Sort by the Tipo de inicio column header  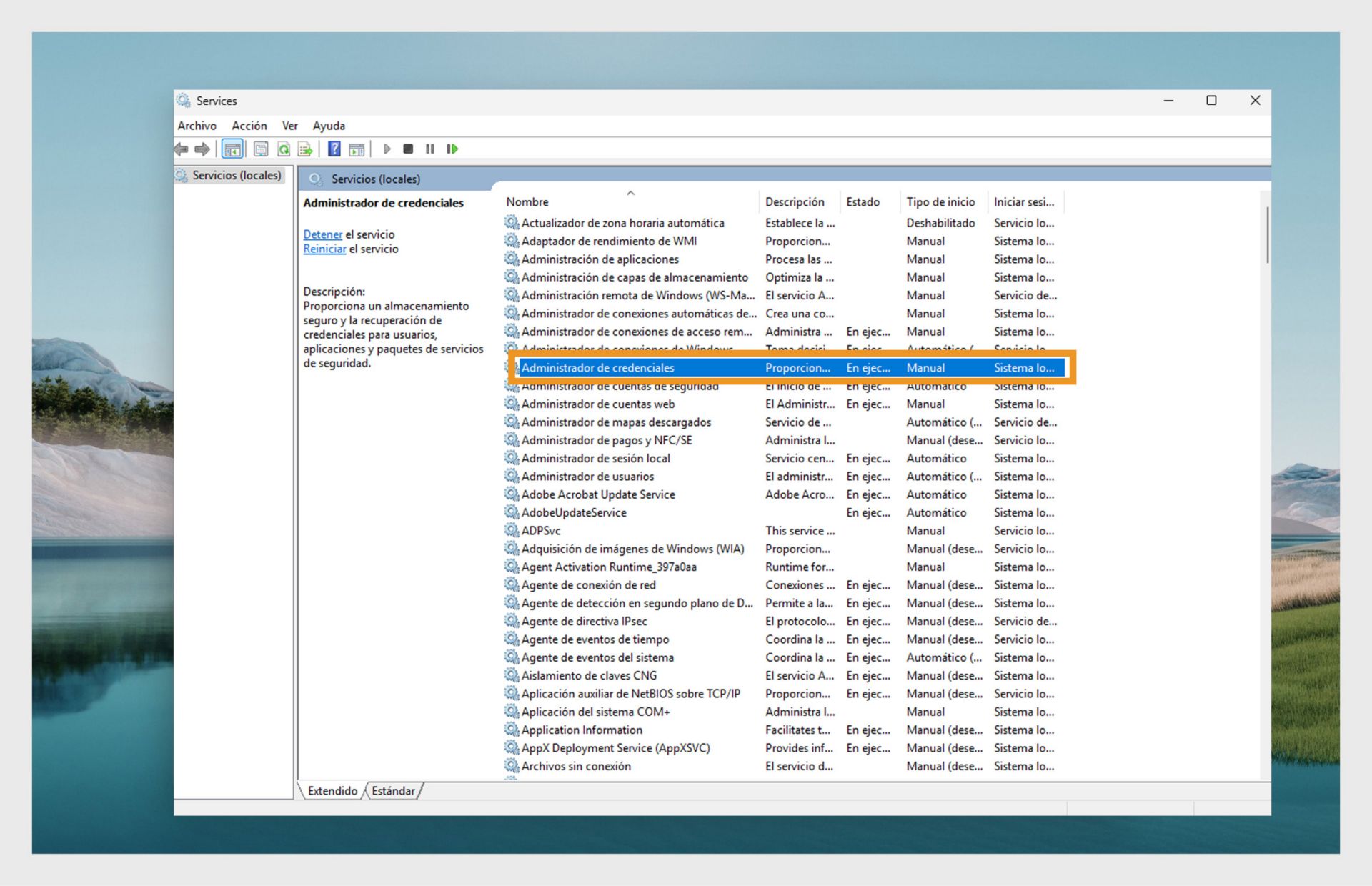pyautogui.click(x=944, y=202)
